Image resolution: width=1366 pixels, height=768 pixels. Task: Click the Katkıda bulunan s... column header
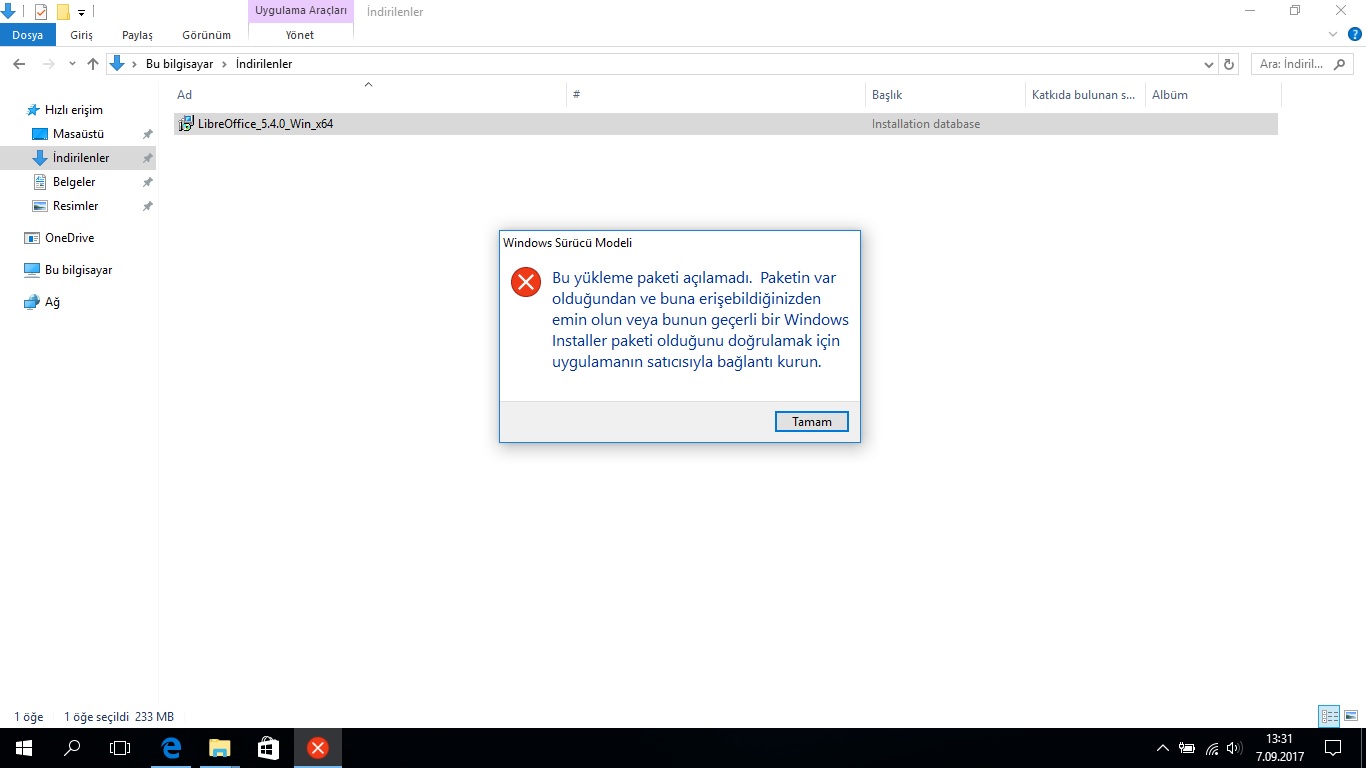tap(1085, 95)
